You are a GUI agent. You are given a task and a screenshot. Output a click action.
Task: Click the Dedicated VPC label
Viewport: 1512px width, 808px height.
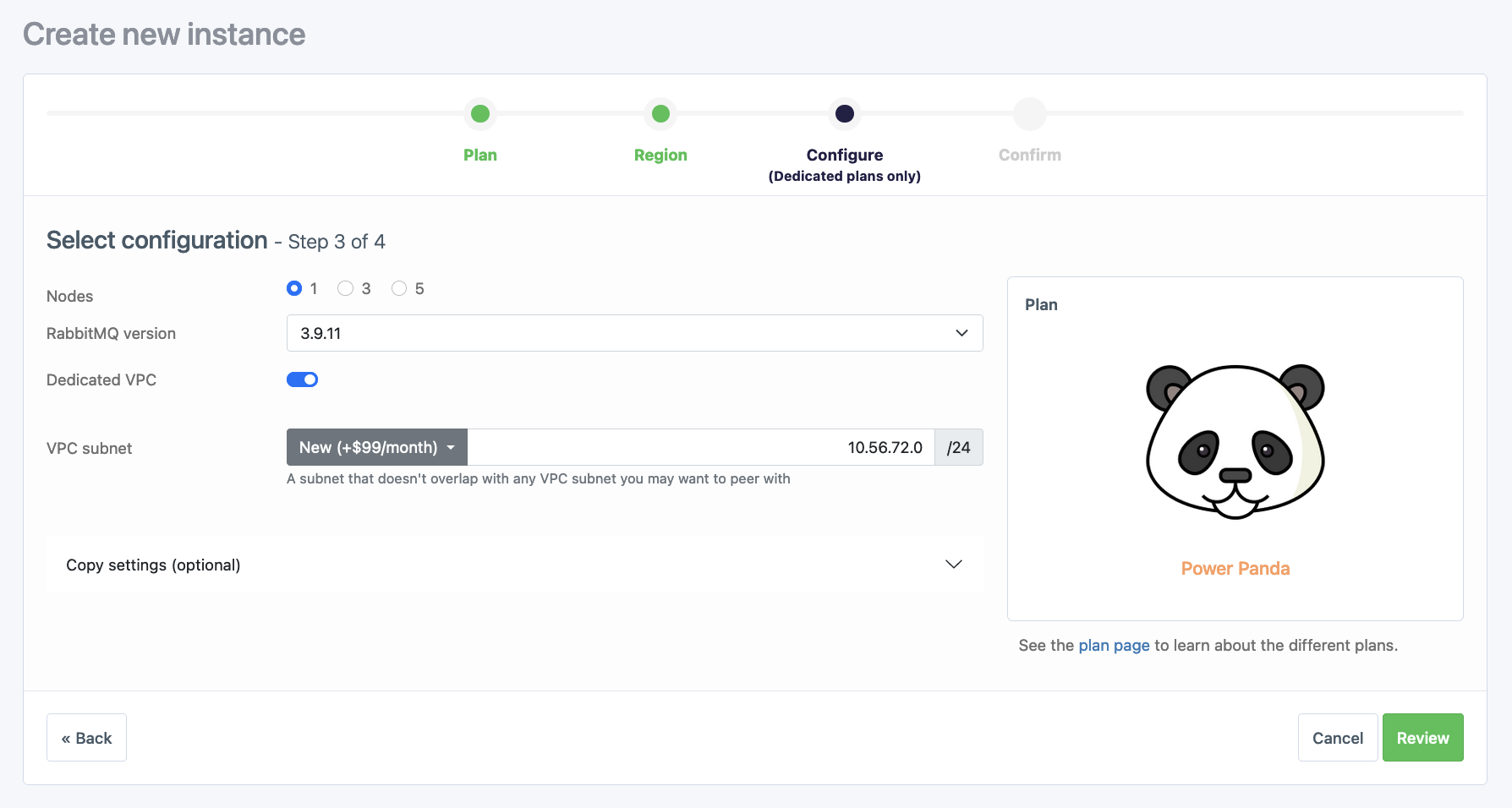[101, 380]
